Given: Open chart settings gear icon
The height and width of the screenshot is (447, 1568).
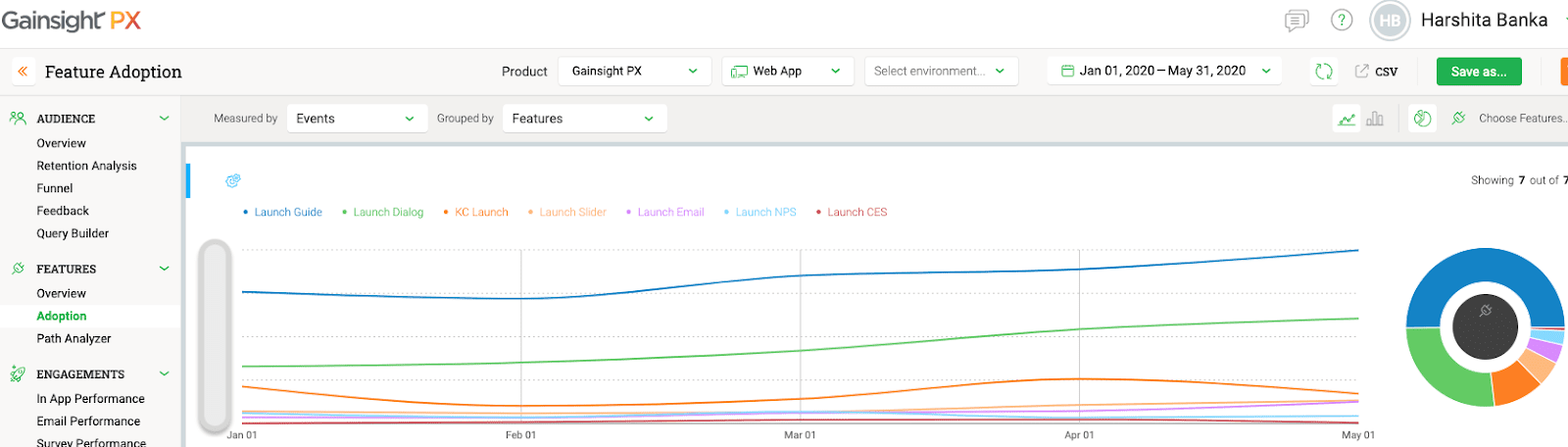Looking at the screenshot, I should point(233,180).
